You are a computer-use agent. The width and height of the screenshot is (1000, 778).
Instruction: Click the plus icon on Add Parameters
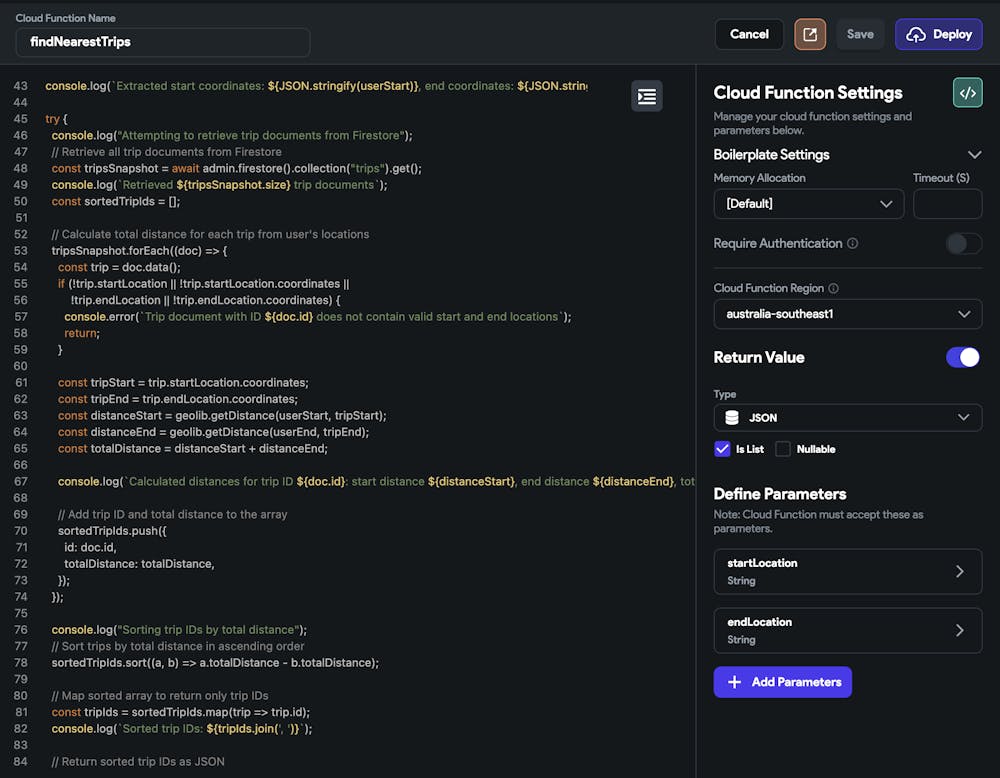[x=735, y=682]
